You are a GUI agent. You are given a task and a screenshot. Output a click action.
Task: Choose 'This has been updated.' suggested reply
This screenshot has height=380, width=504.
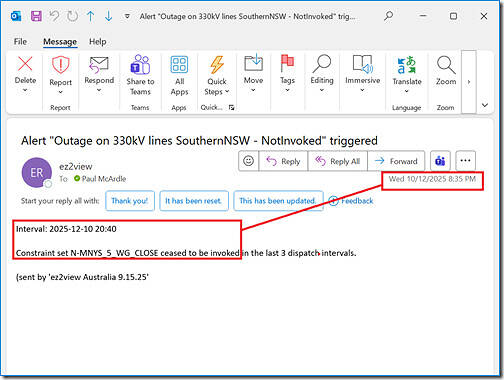pyautogui.click(x=278, y=201)
